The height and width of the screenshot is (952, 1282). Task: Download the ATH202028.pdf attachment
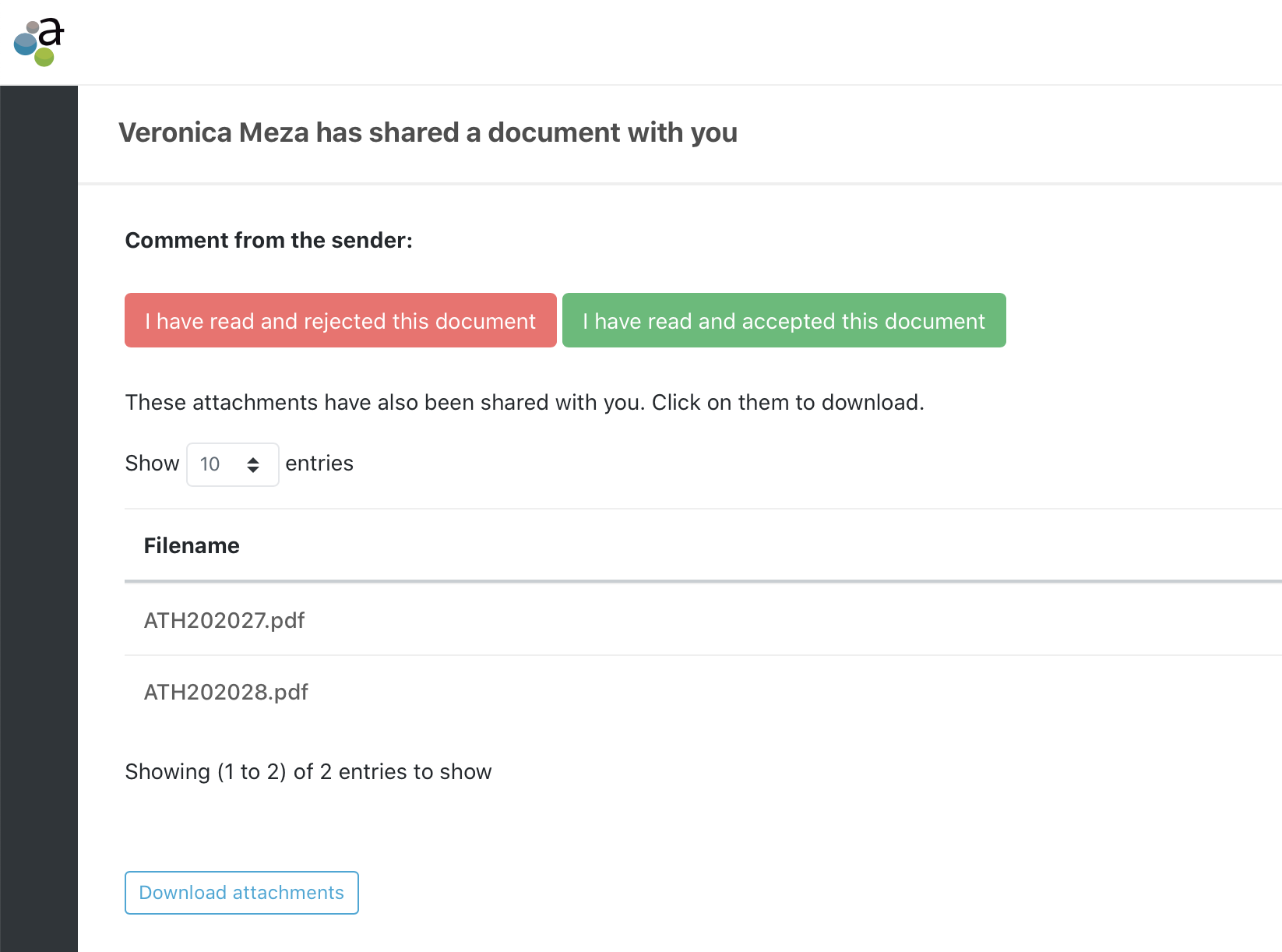pos(226,692)
